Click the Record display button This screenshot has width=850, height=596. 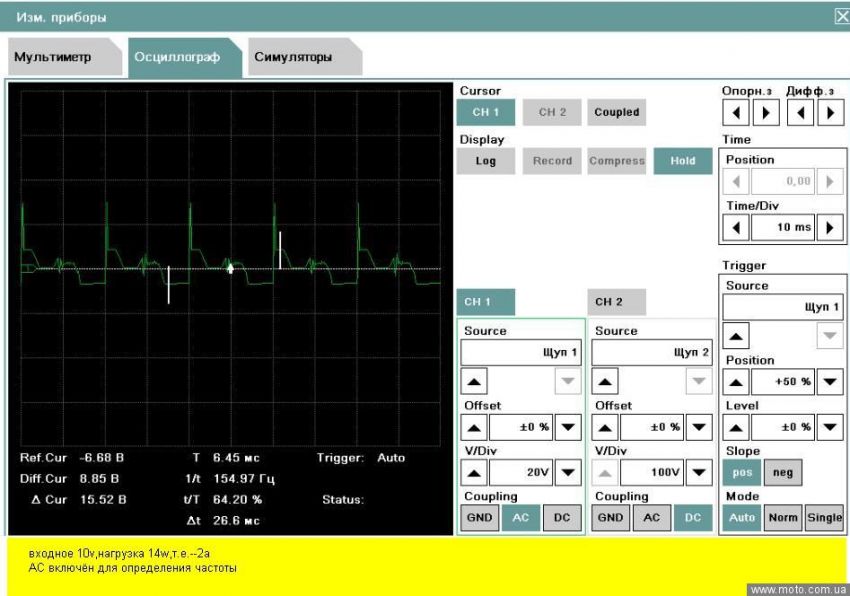point(552,161)
